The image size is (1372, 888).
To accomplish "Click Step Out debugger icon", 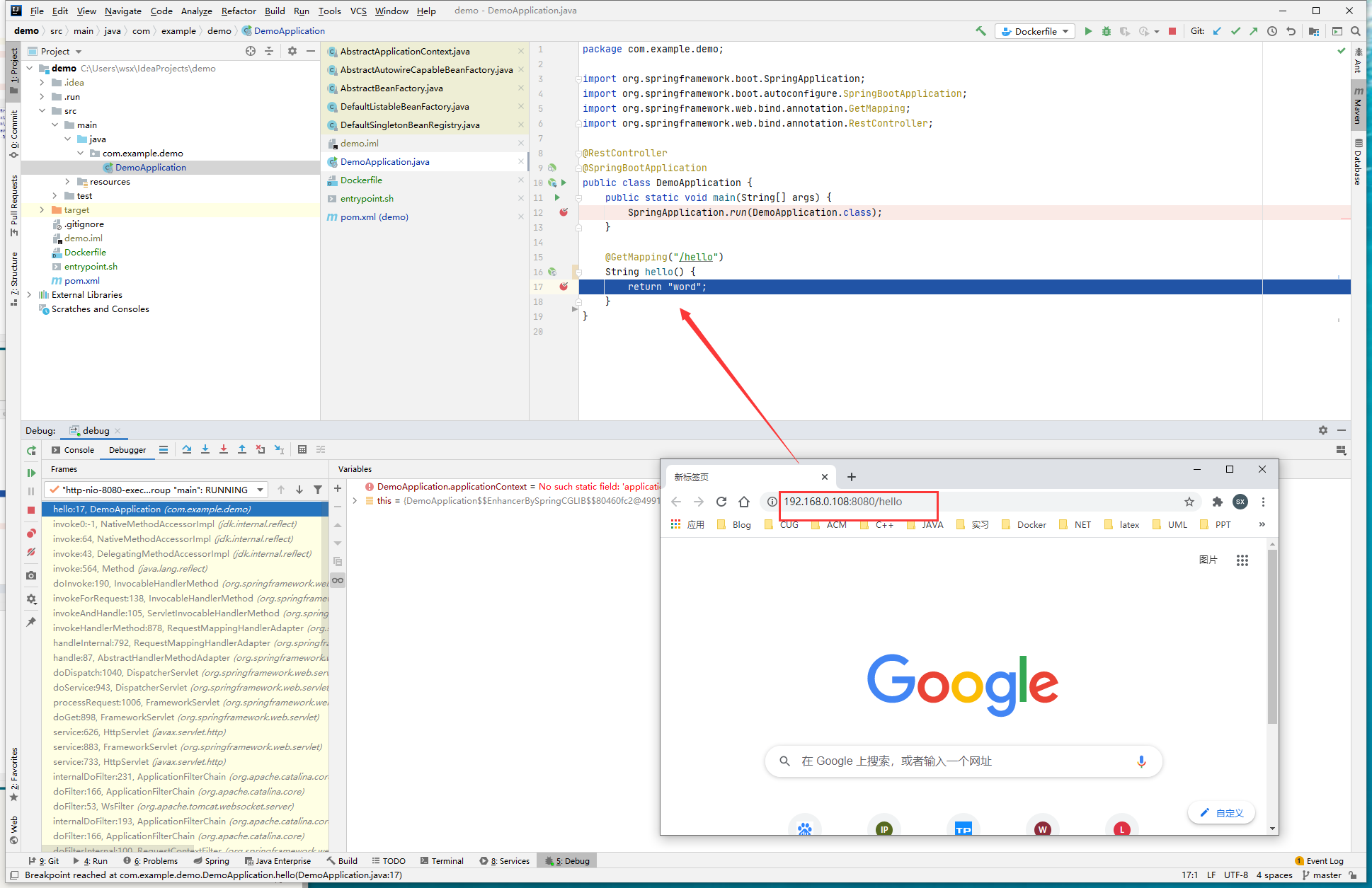I will [x=242, y=449].
